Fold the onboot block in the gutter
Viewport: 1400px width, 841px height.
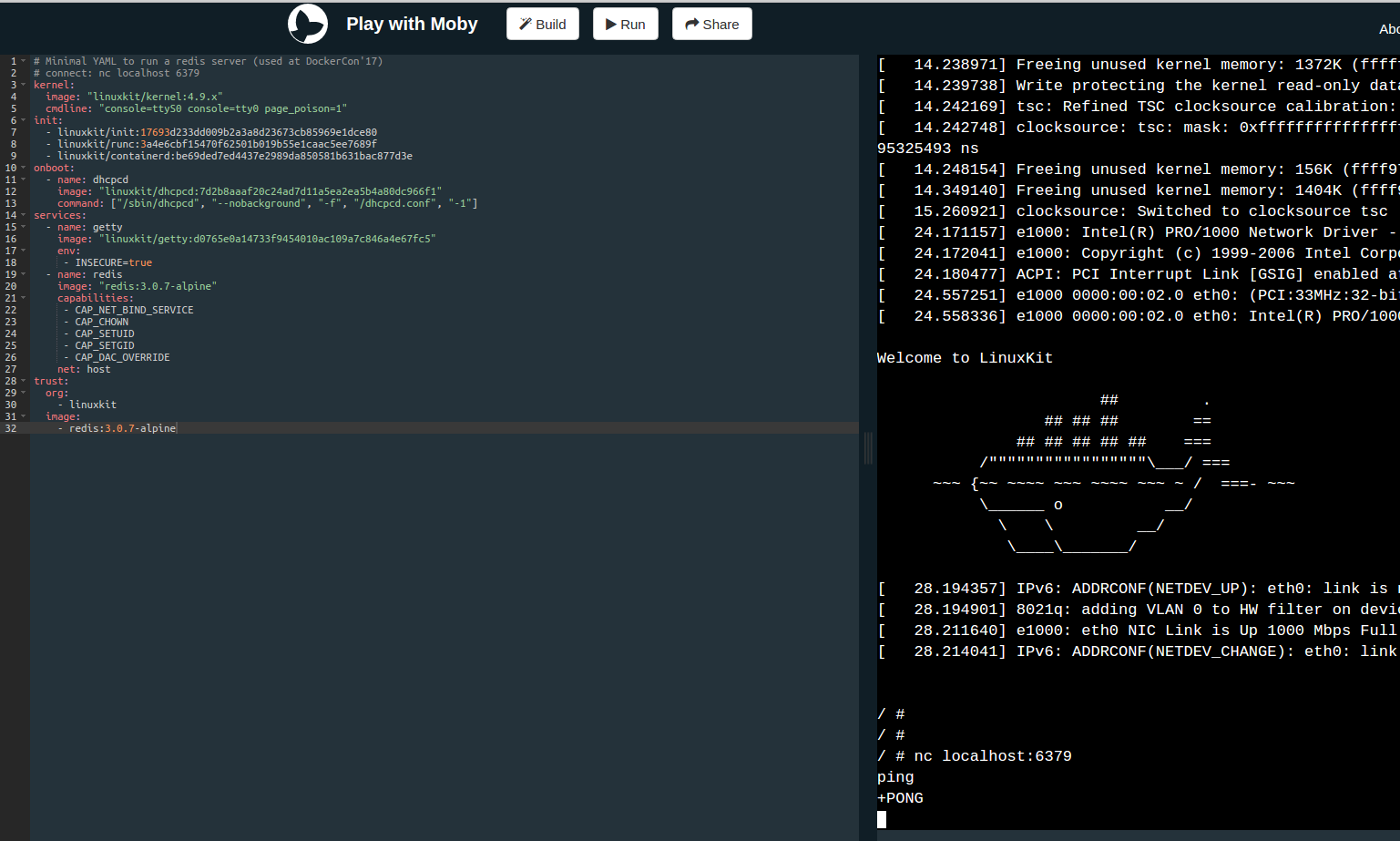tap(24, 168)
